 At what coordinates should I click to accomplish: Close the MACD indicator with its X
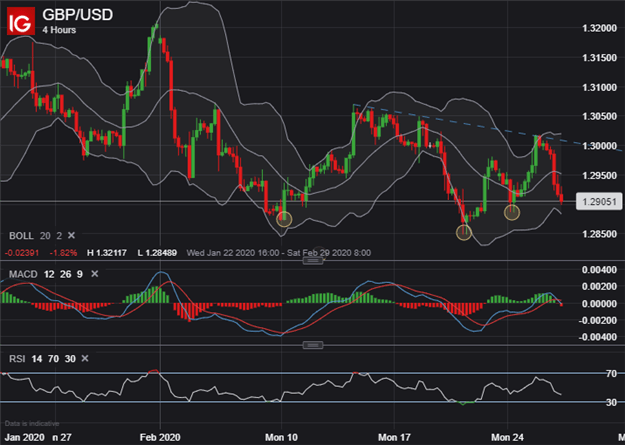pos(94,274)
